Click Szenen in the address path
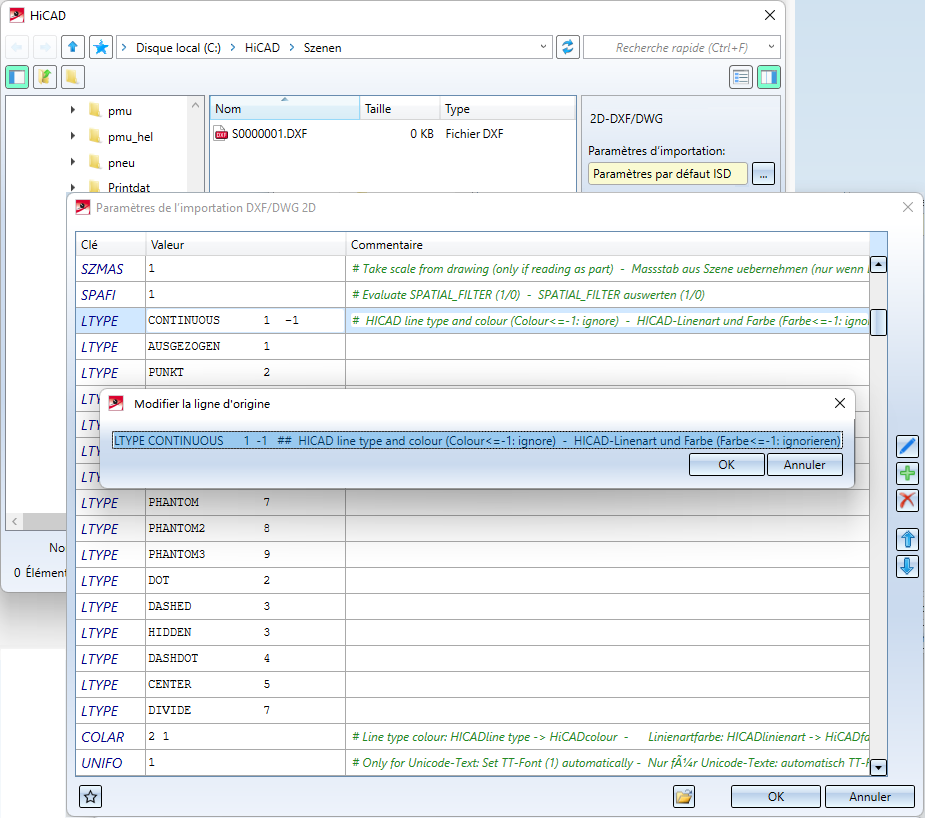This screenshot has width=925, height=818. 322,48
